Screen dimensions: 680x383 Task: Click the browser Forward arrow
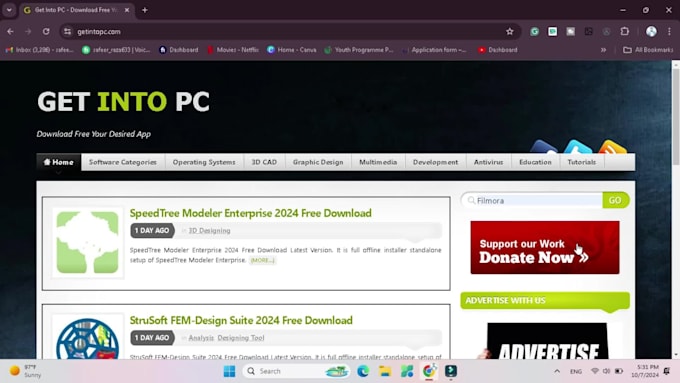28,32
